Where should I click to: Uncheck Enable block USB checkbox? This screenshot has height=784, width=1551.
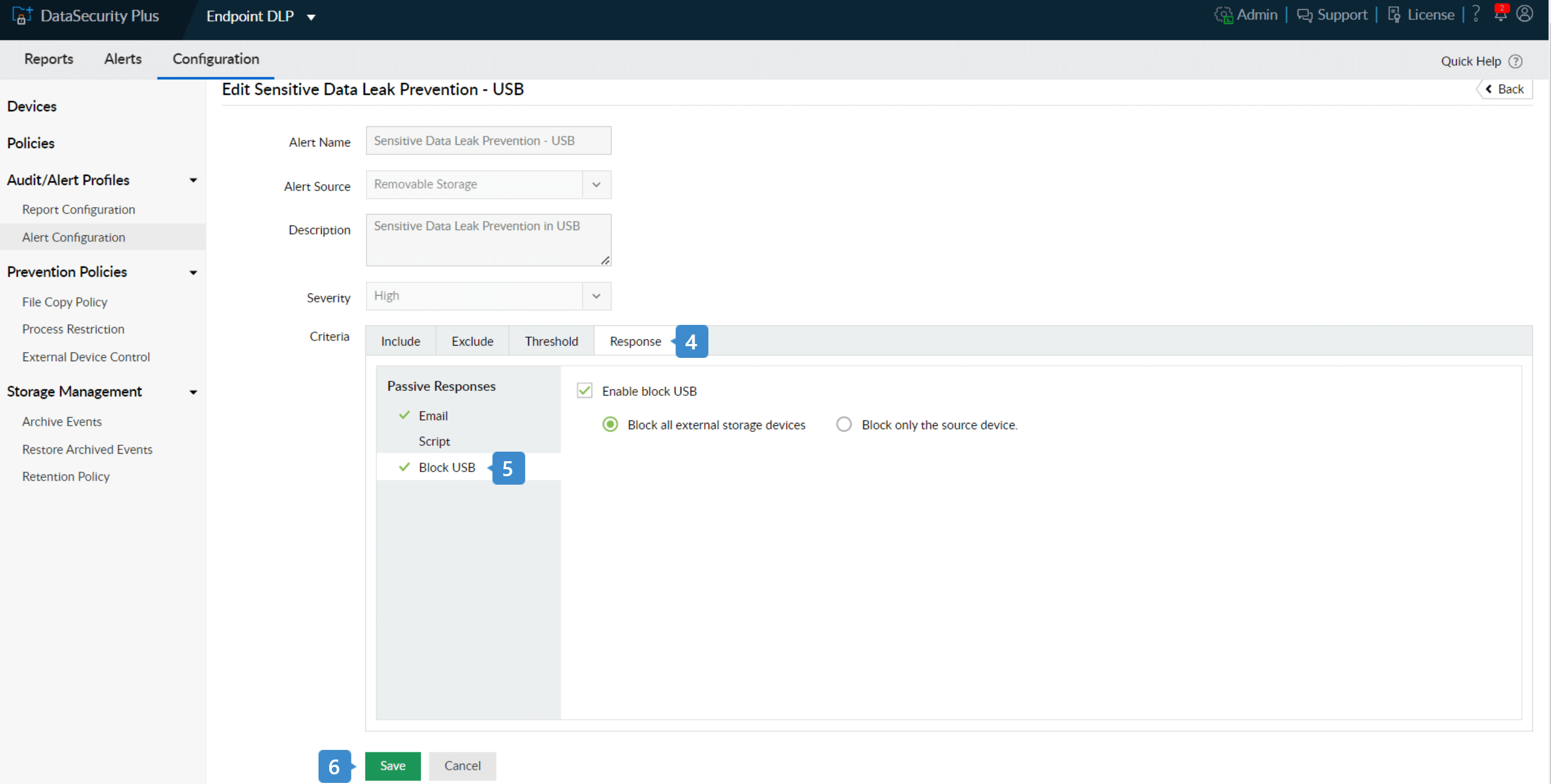point(584,391)
